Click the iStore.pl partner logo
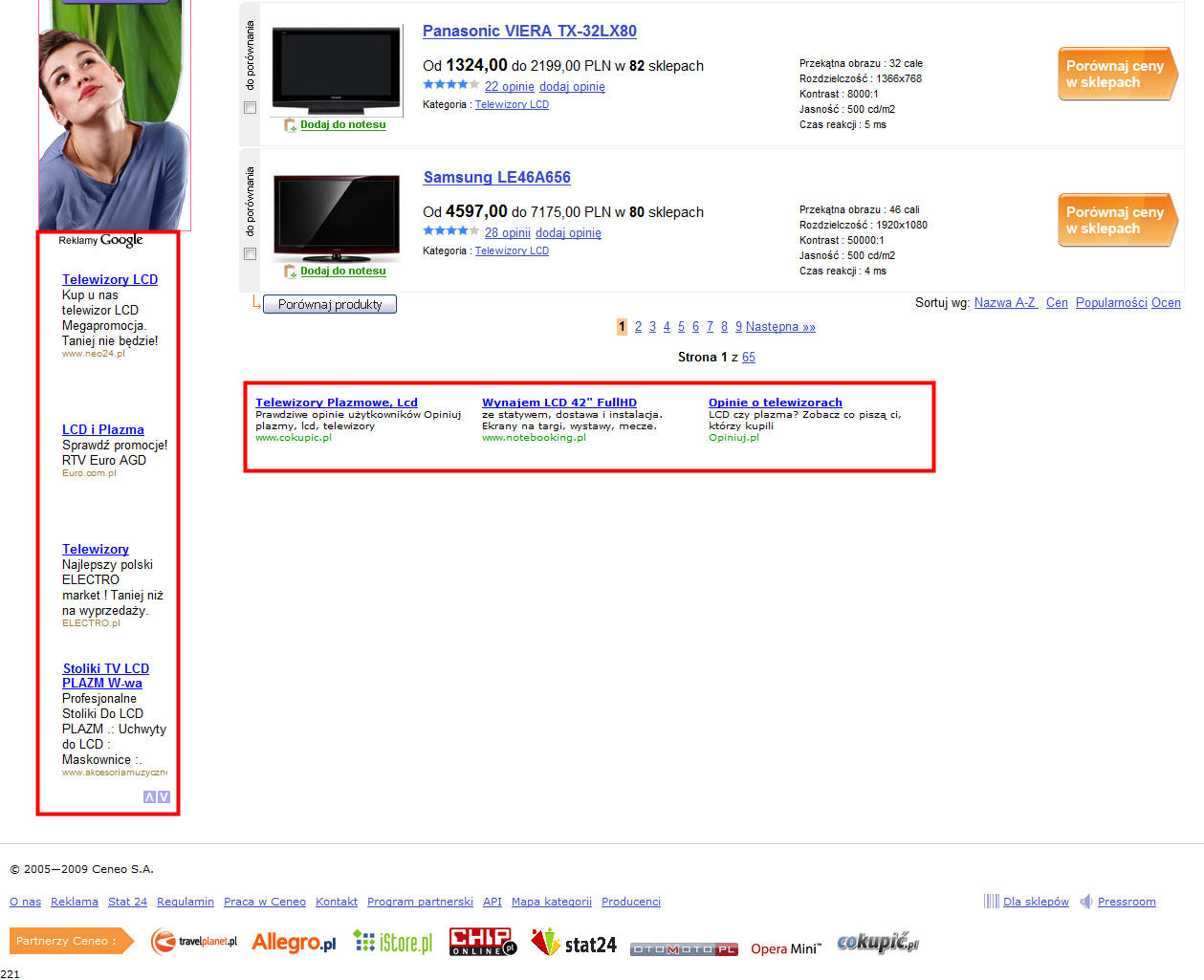Screen dimensions: 1204x980 pos(393,943)
